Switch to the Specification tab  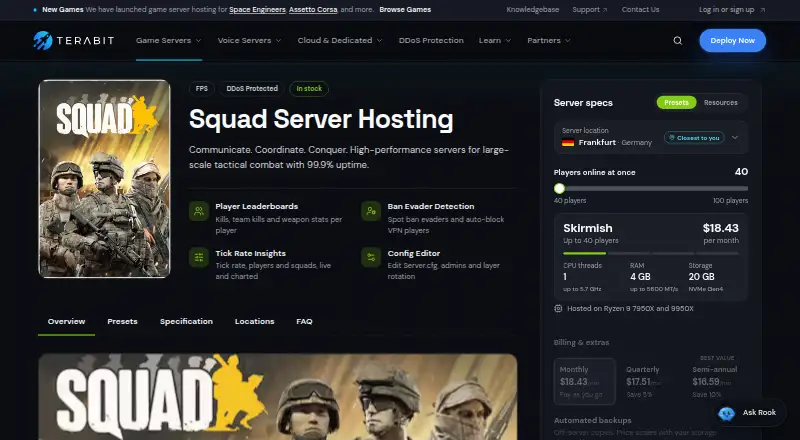coord(186,322)
